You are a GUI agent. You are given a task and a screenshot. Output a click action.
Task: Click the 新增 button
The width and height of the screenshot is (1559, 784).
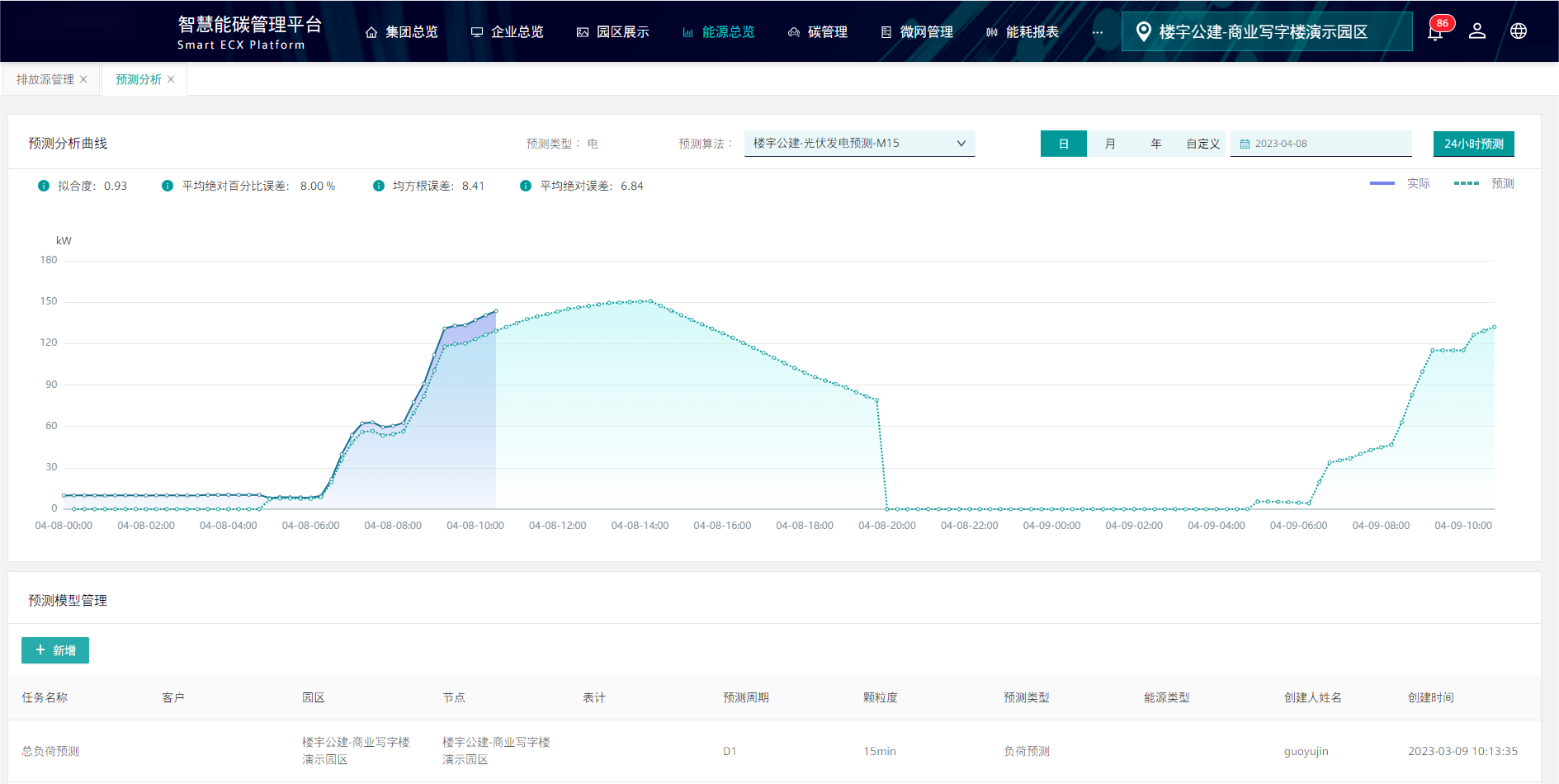[55, 650]
